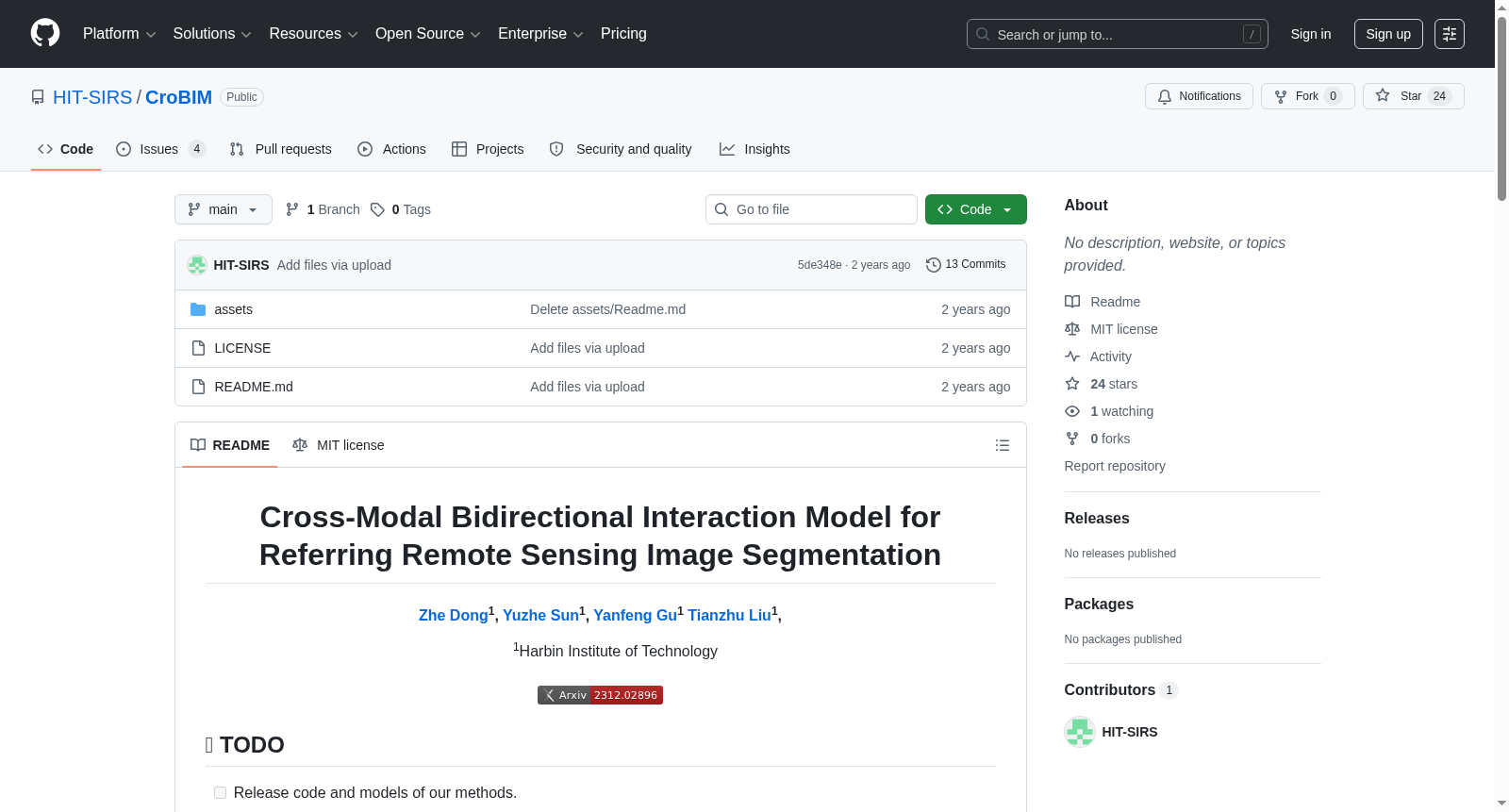Click the fork icon on Fork button
The height and width of the screenshot is (812, 1509).
(x=1281, y=96)
